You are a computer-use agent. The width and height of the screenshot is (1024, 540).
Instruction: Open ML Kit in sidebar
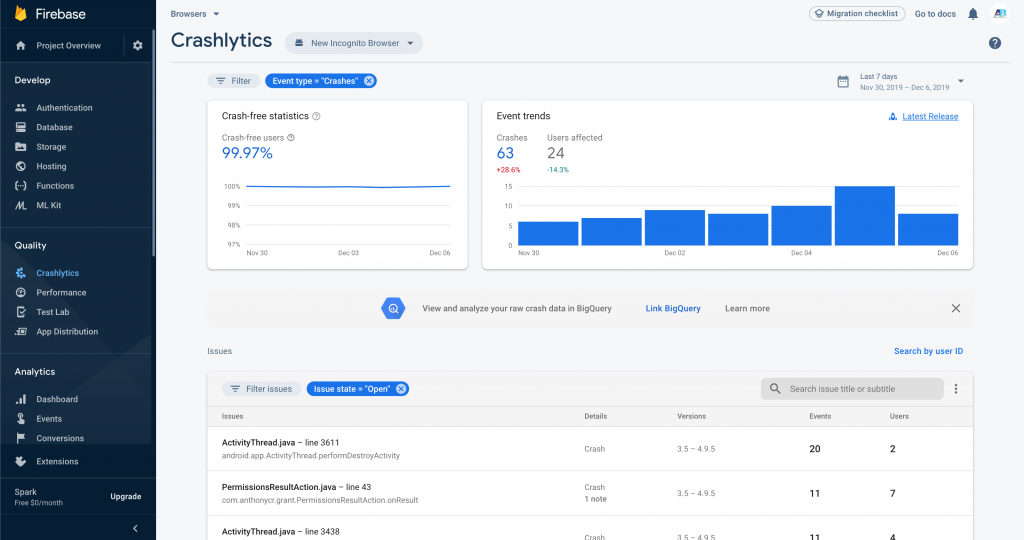(48, 206)
